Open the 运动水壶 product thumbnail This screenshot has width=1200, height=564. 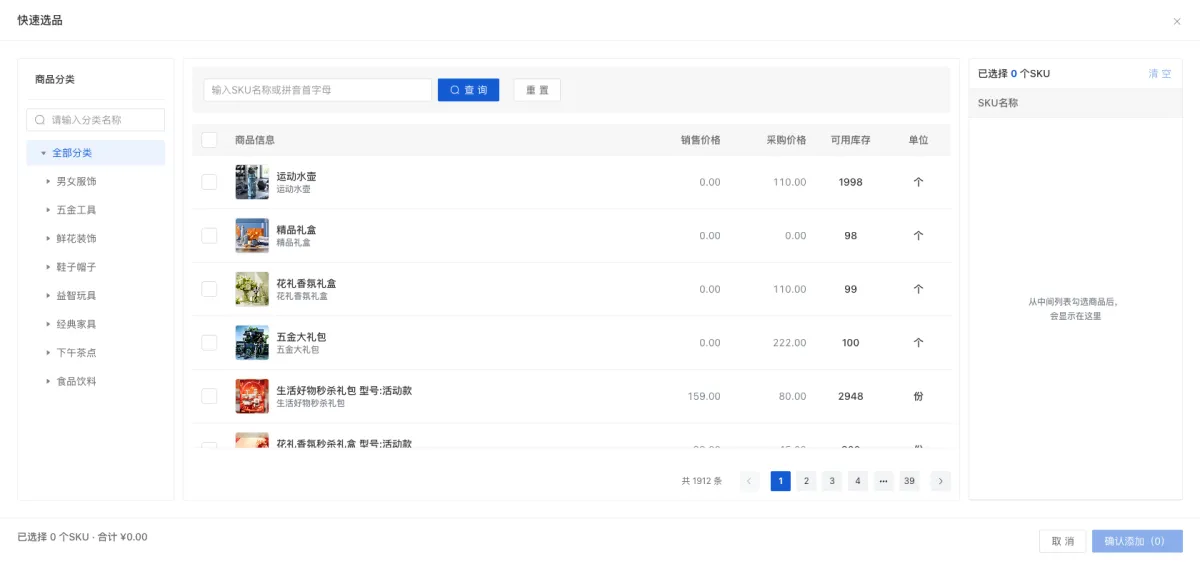click(x=252, y=182)
